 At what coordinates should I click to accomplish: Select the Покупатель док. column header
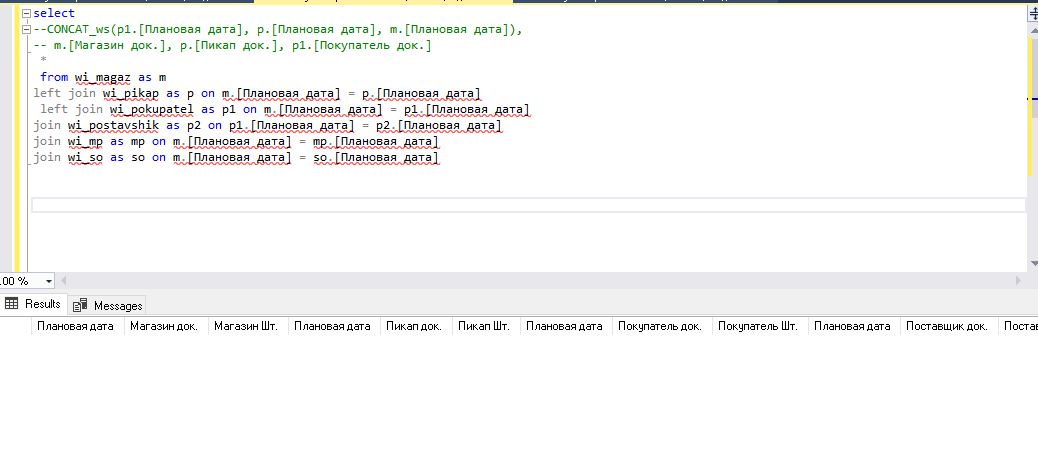coord(660,326)
